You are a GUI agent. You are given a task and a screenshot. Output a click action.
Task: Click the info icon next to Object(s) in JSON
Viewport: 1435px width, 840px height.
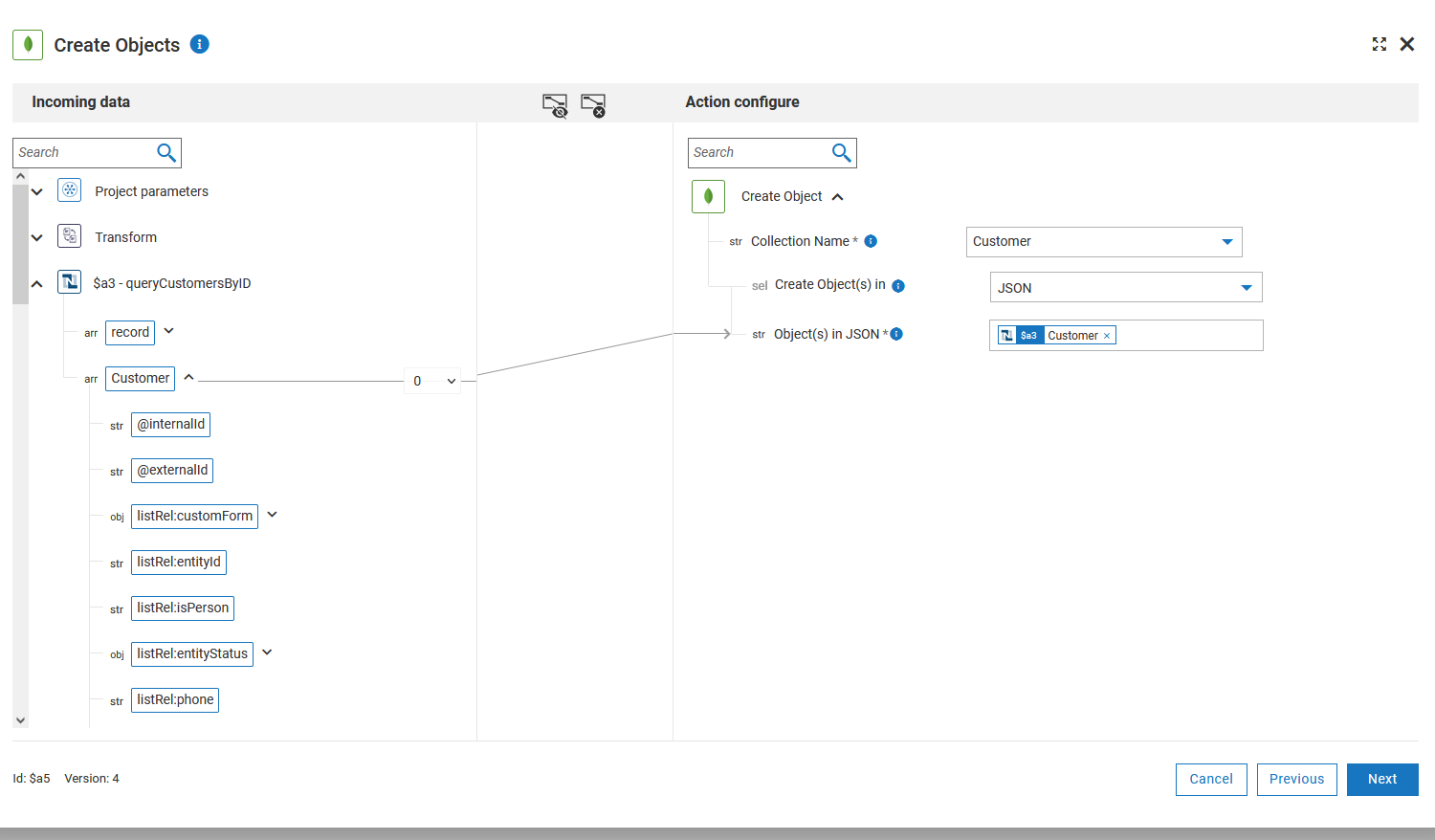pyautogui.click(x=895, y=334)
